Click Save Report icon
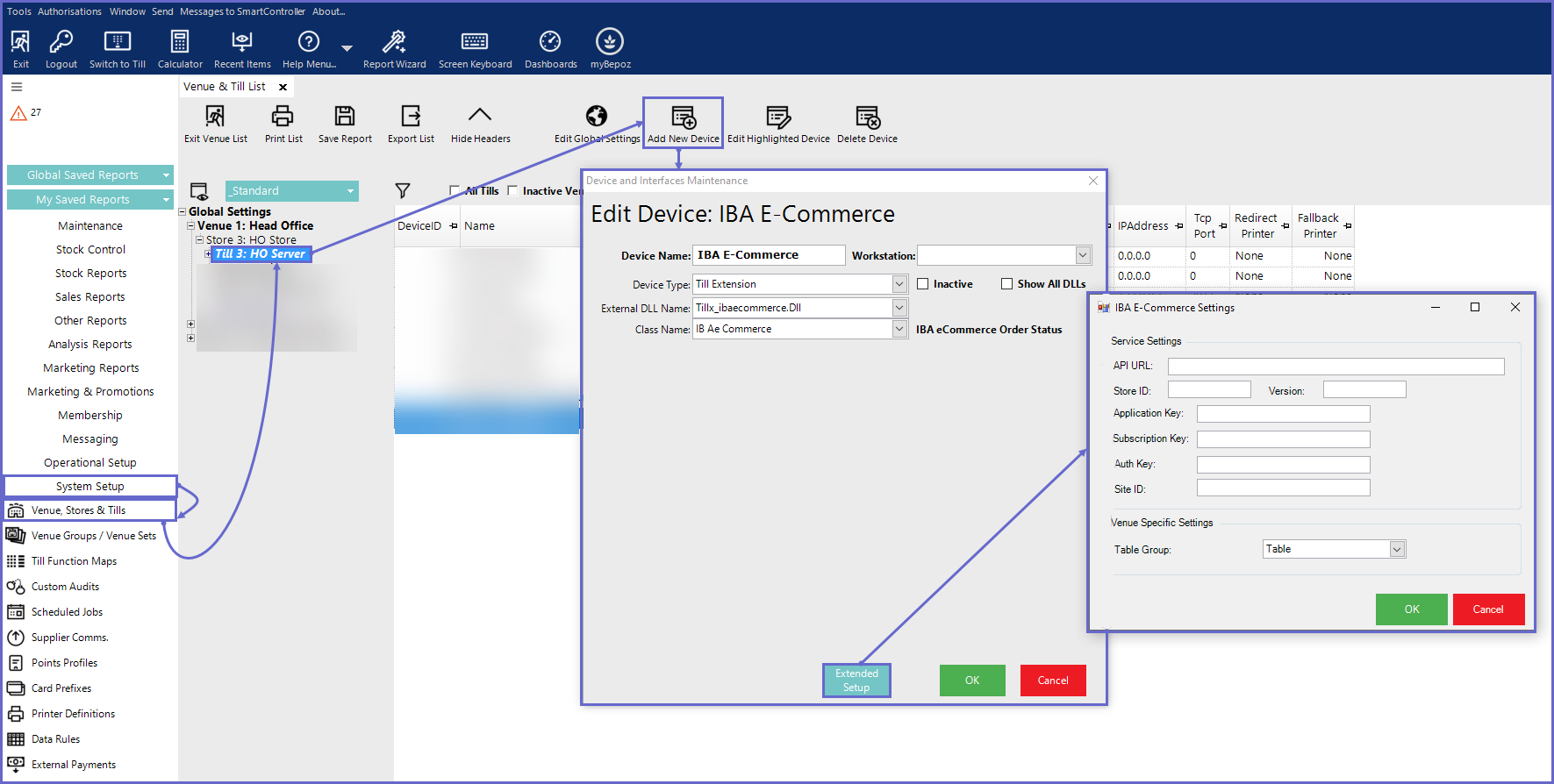Screen dimensions: 1554x784 click(x=345, y=124)
